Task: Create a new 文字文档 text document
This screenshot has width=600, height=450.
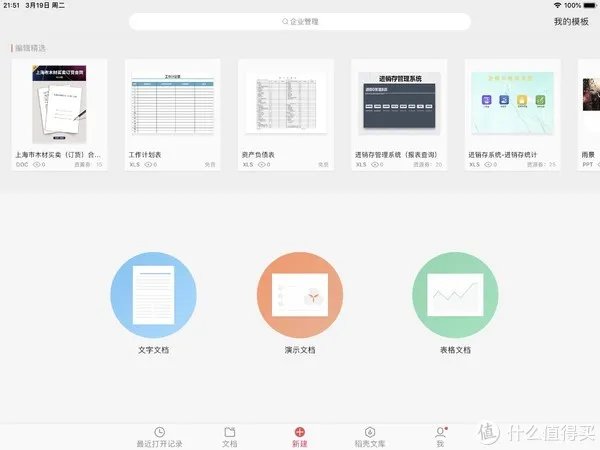Action: point(153,295)
